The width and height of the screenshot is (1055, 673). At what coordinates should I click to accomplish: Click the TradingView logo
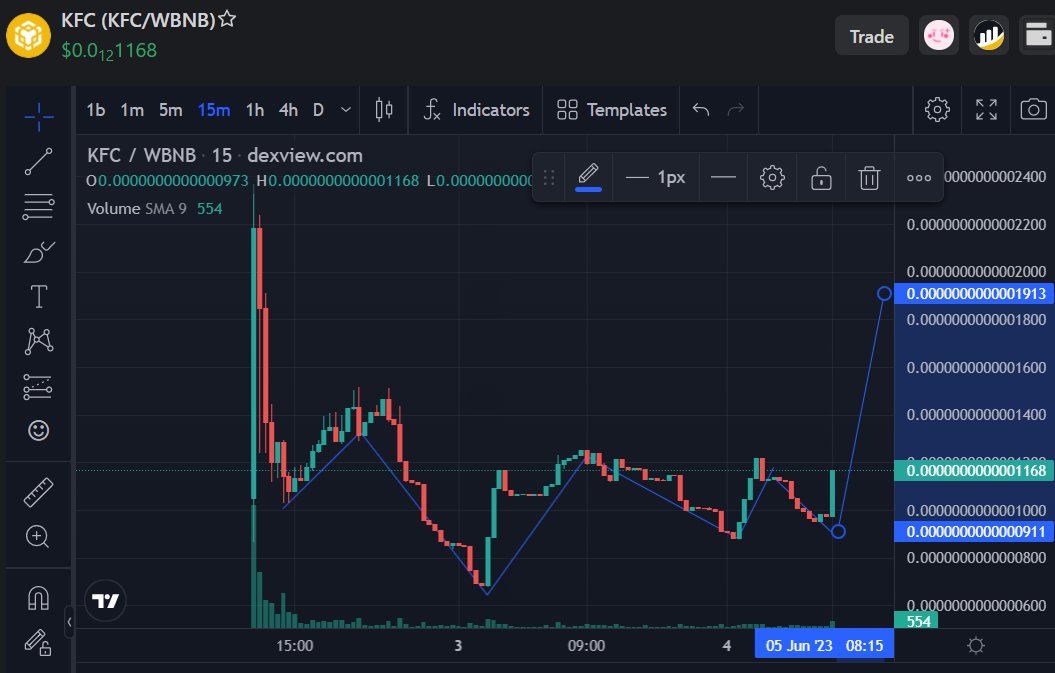pyautogui.click(x=106, y=600)
